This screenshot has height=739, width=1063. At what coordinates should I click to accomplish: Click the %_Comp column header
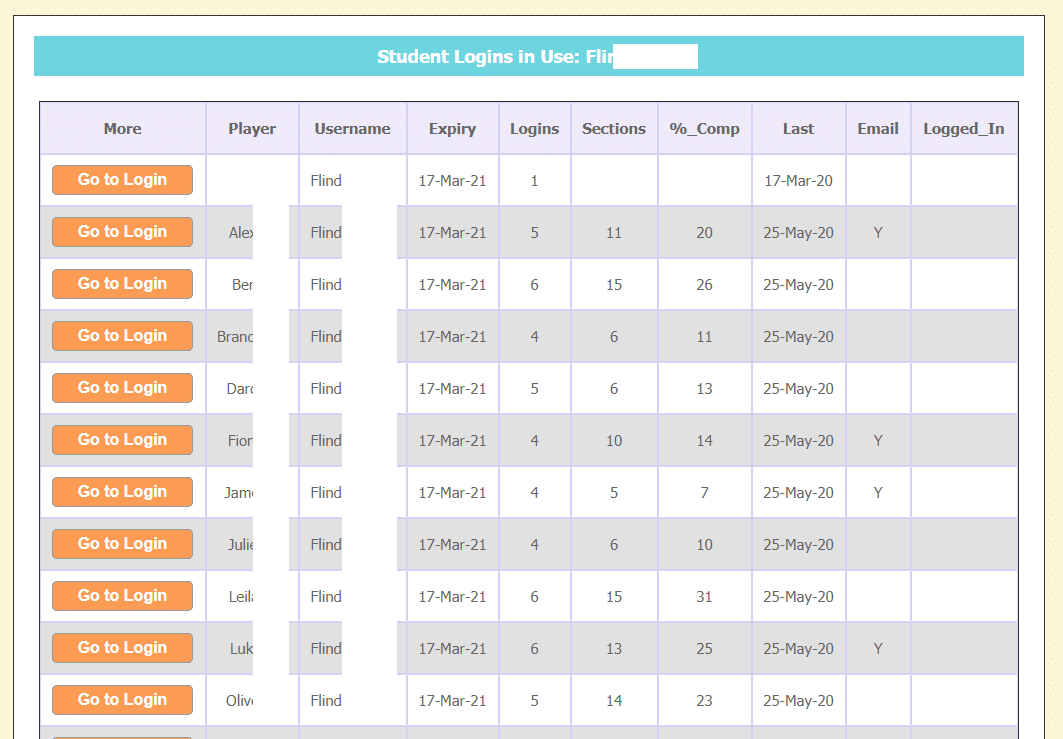click(x=704, y=129)
